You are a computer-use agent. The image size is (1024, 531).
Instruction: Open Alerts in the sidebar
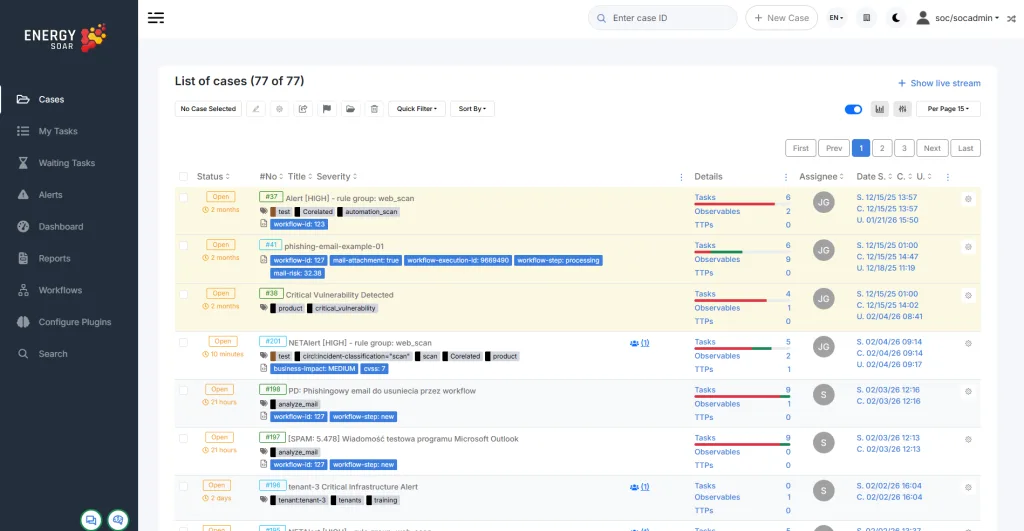click(x=50, y=195)
